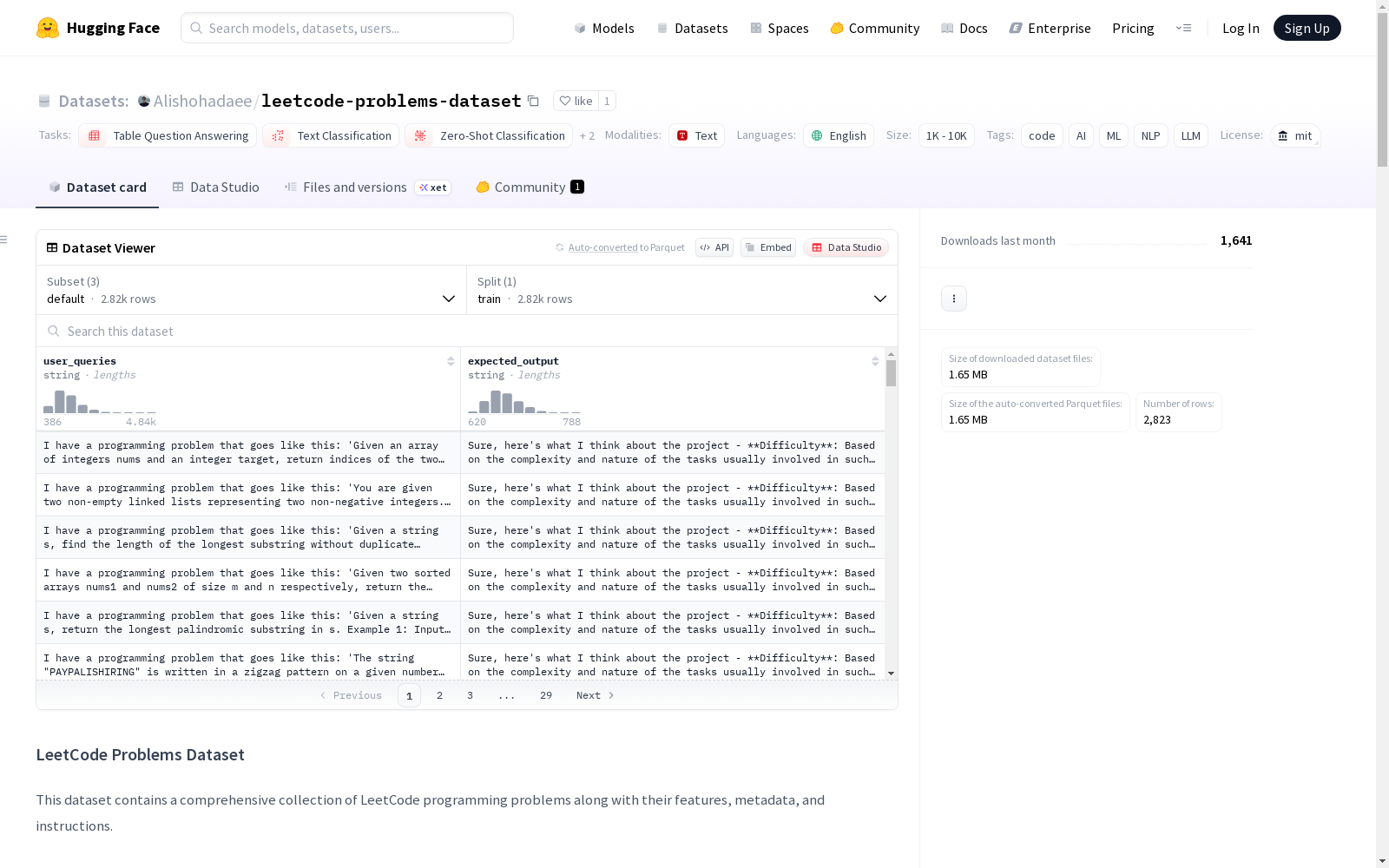
Task: Go to page 3 of dataset rows
Action: click(x=471, y=695)
